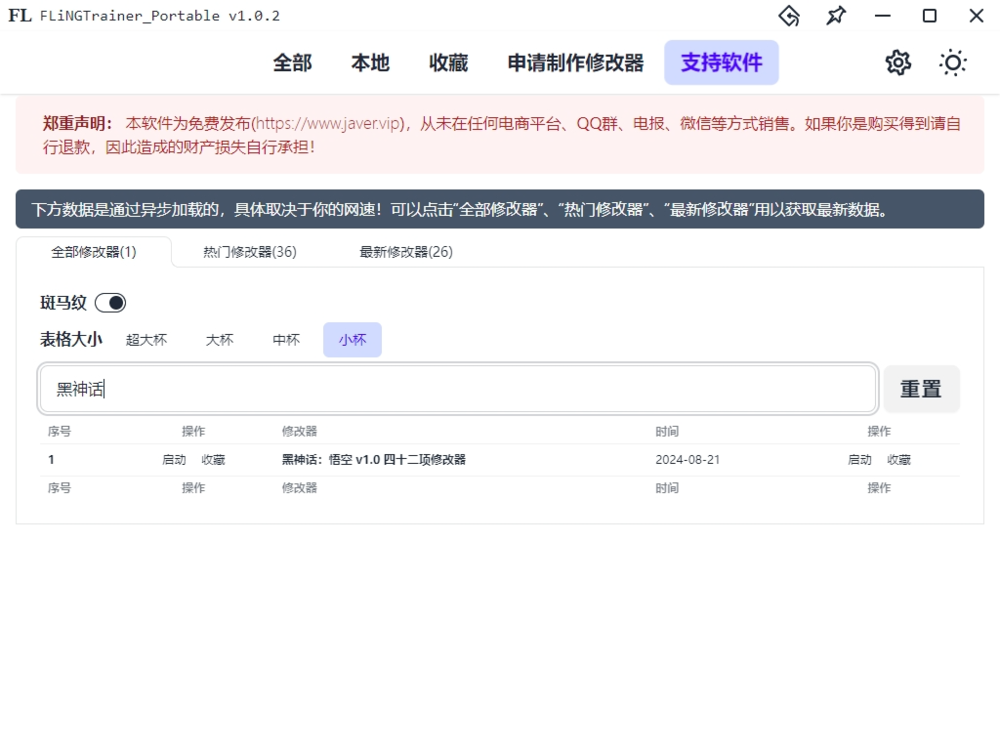Switch theme using the sun icon
Screen dimensions: 1000x750
click(952, 62)
